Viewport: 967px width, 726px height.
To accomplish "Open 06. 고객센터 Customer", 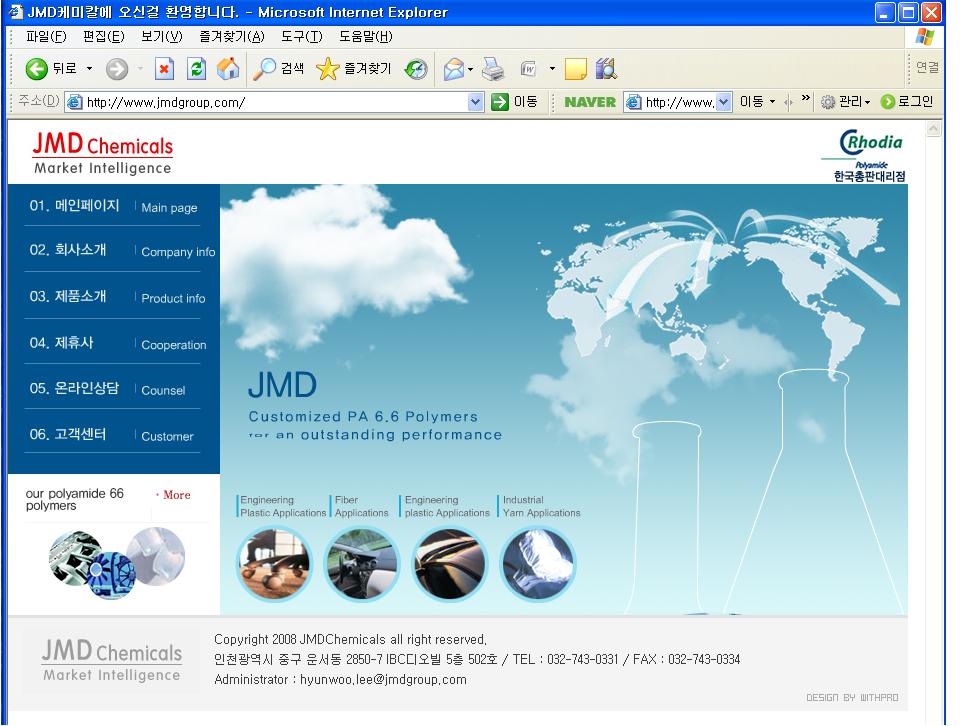I will coord(111,435).
